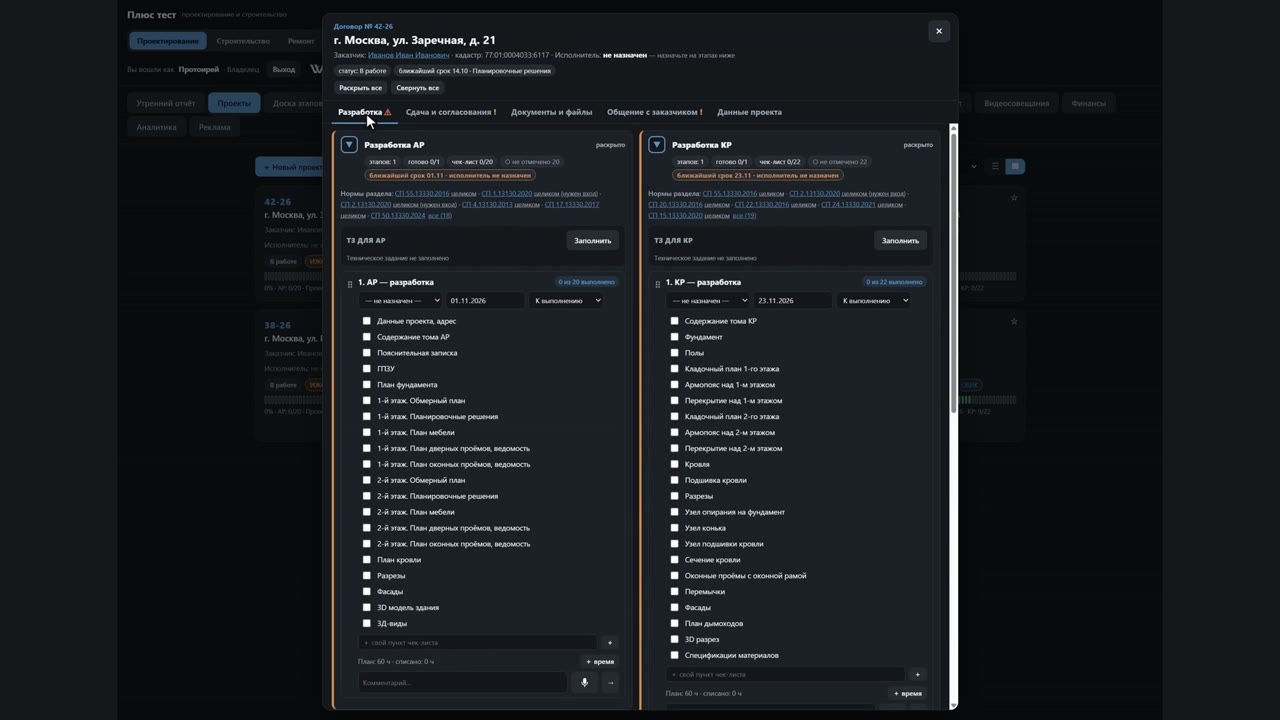
Task: Send the comment with the arrow button
Action: click(610, 683)
